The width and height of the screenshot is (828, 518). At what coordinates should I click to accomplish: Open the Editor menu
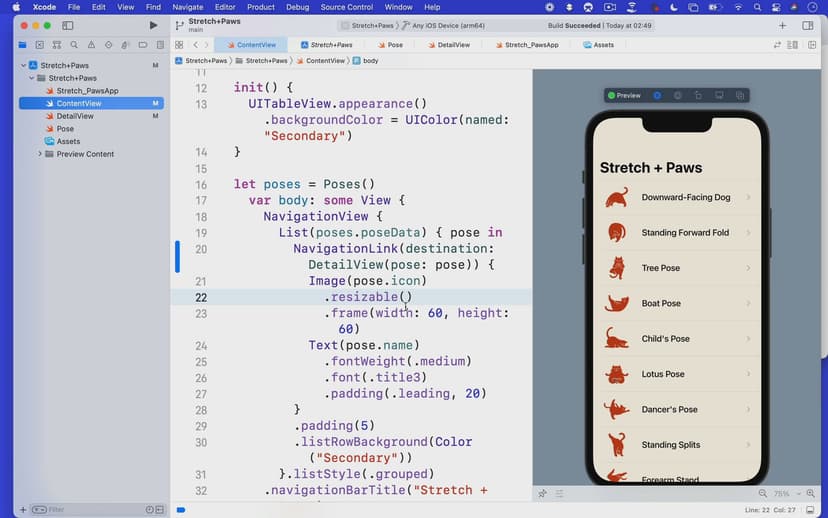click(225, 7)
